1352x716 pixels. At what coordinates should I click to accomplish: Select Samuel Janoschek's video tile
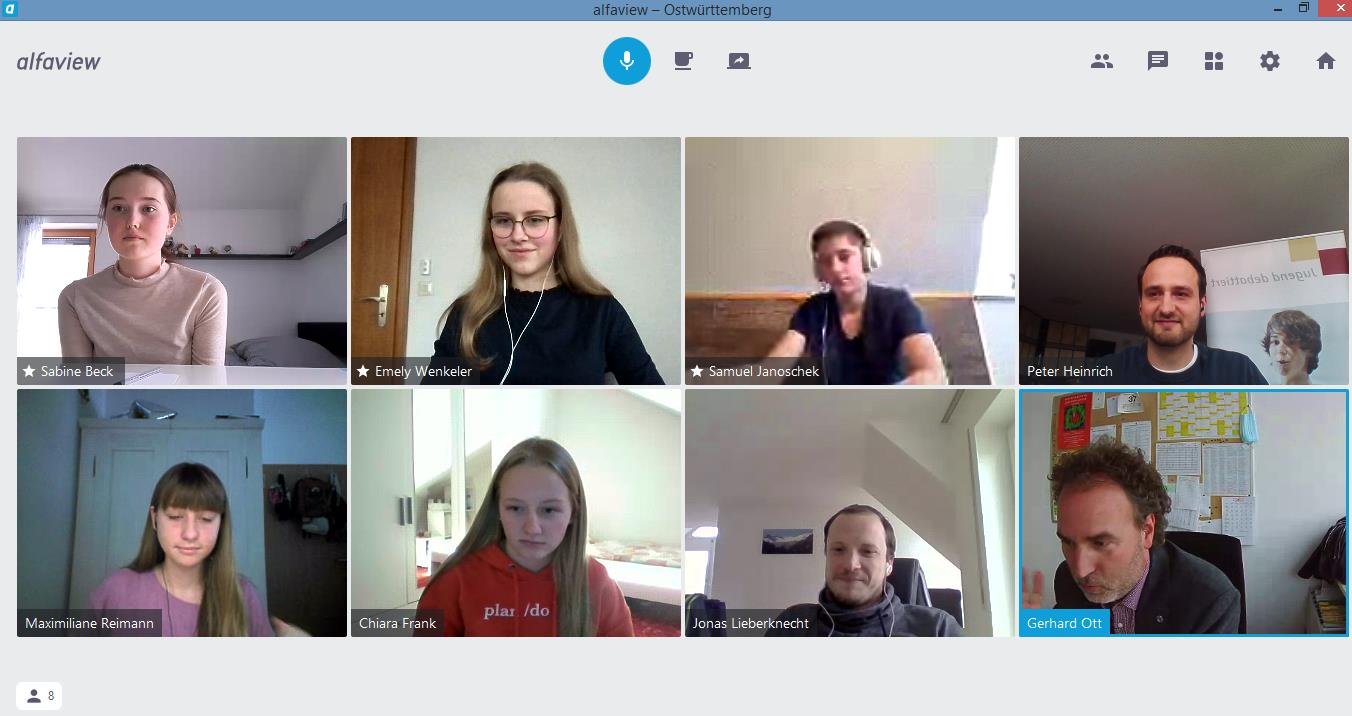pos(850,261)
